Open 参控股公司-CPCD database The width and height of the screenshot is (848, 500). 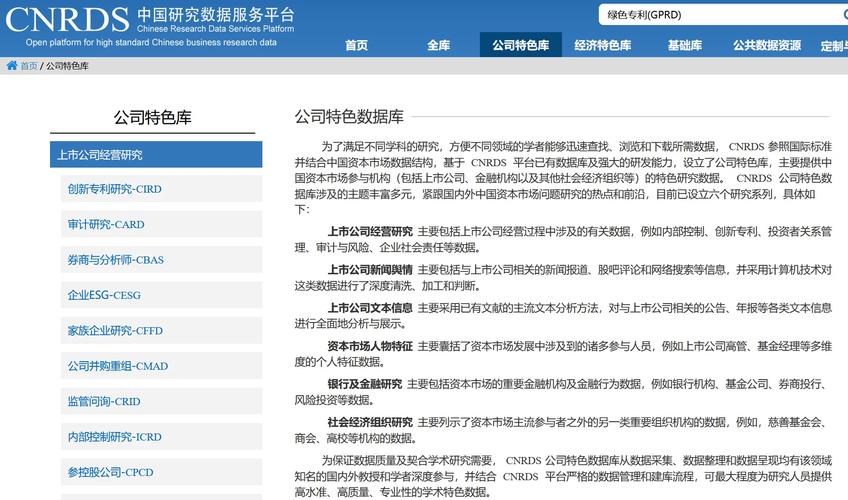(x=161, y=472)
